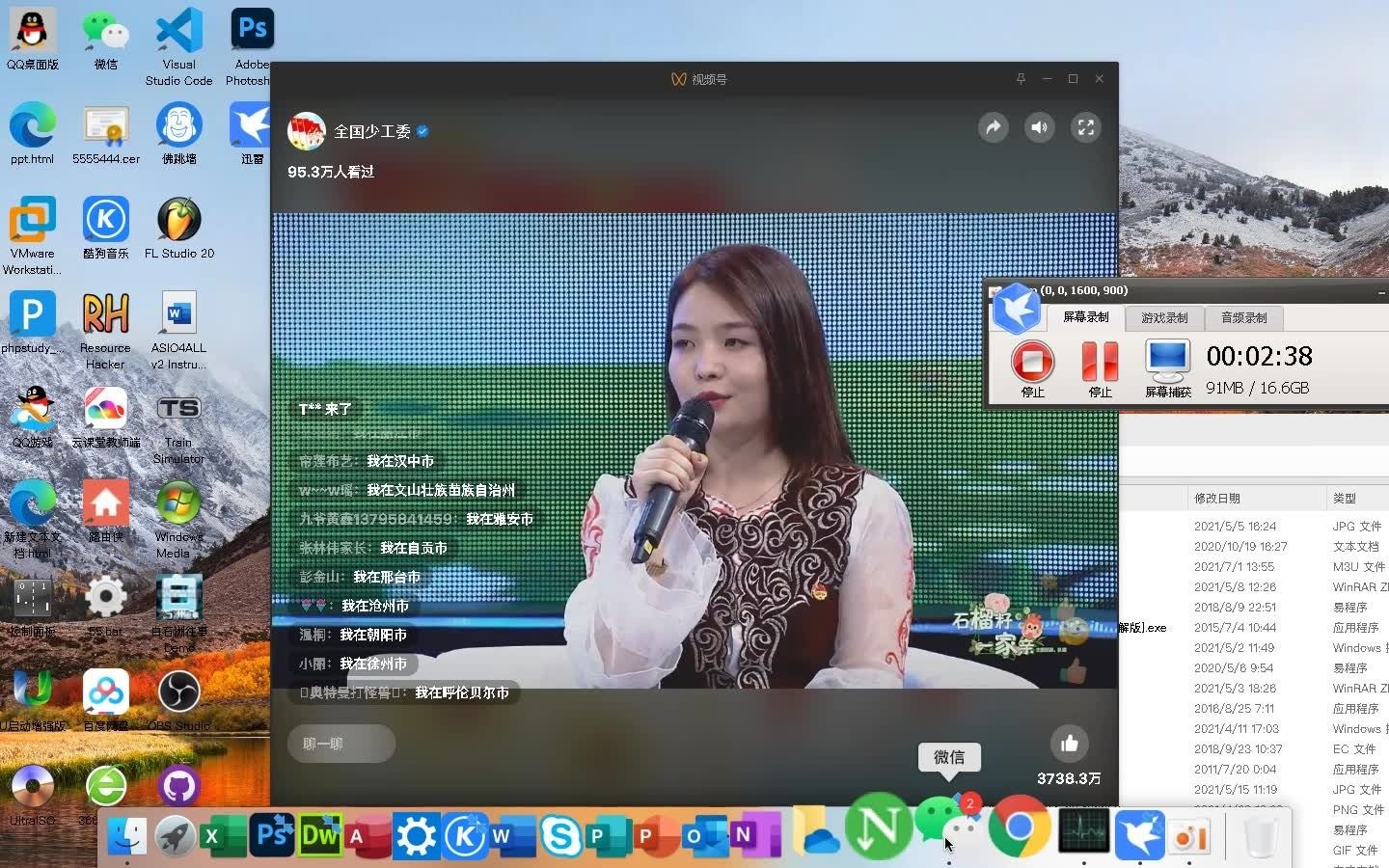Screen dimensions: 1389x868
Task: Open the 微信 desktop shortcut
Action: coord(106,41)
